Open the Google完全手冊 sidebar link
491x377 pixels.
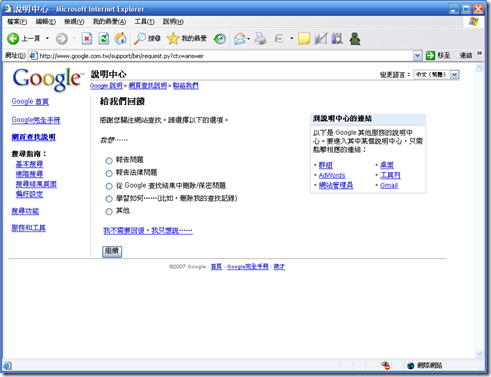coord(36,120)
